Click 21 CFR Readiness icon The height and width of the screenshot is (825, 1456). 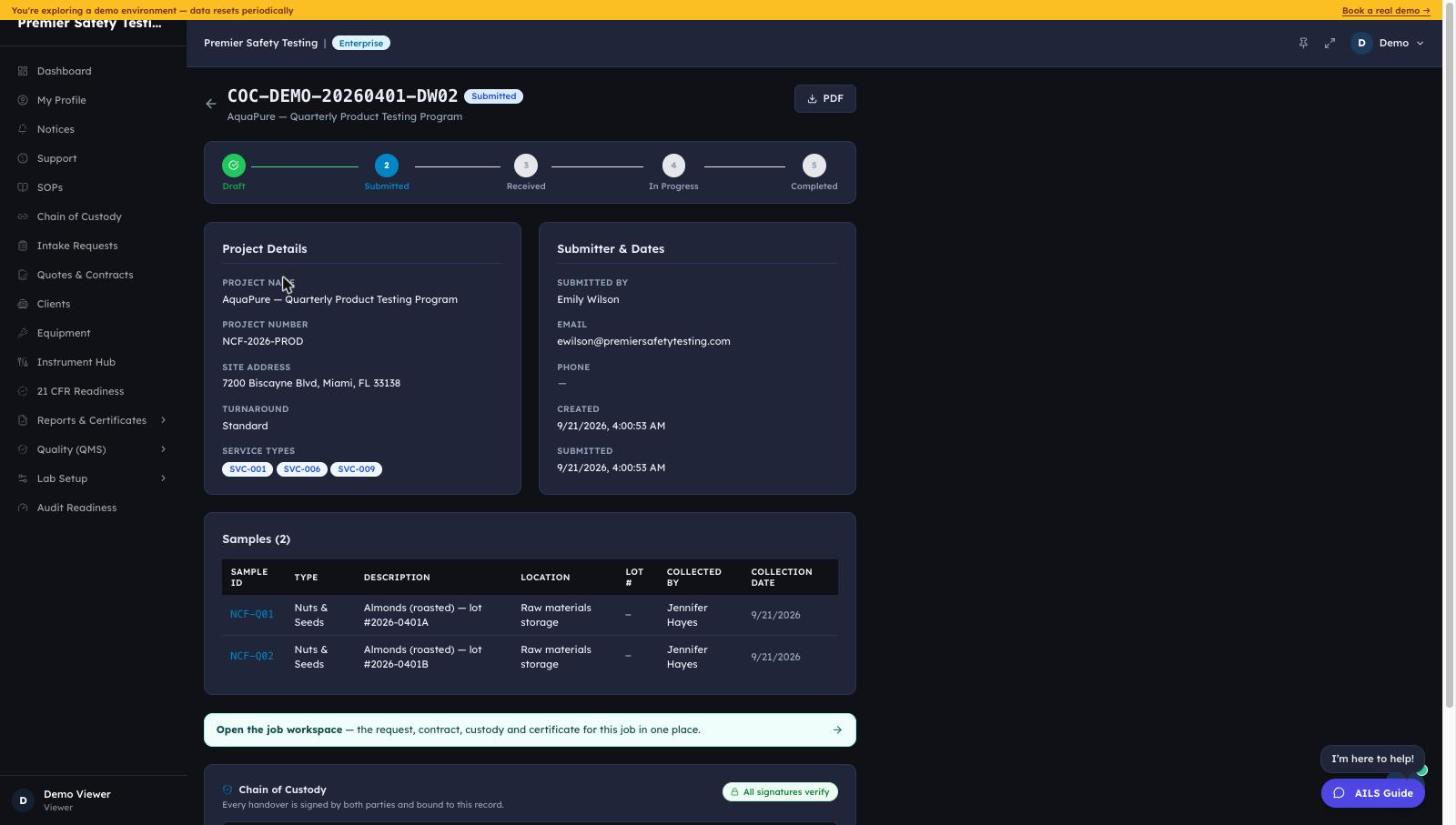pyautogui.click(x=23, y=391)
